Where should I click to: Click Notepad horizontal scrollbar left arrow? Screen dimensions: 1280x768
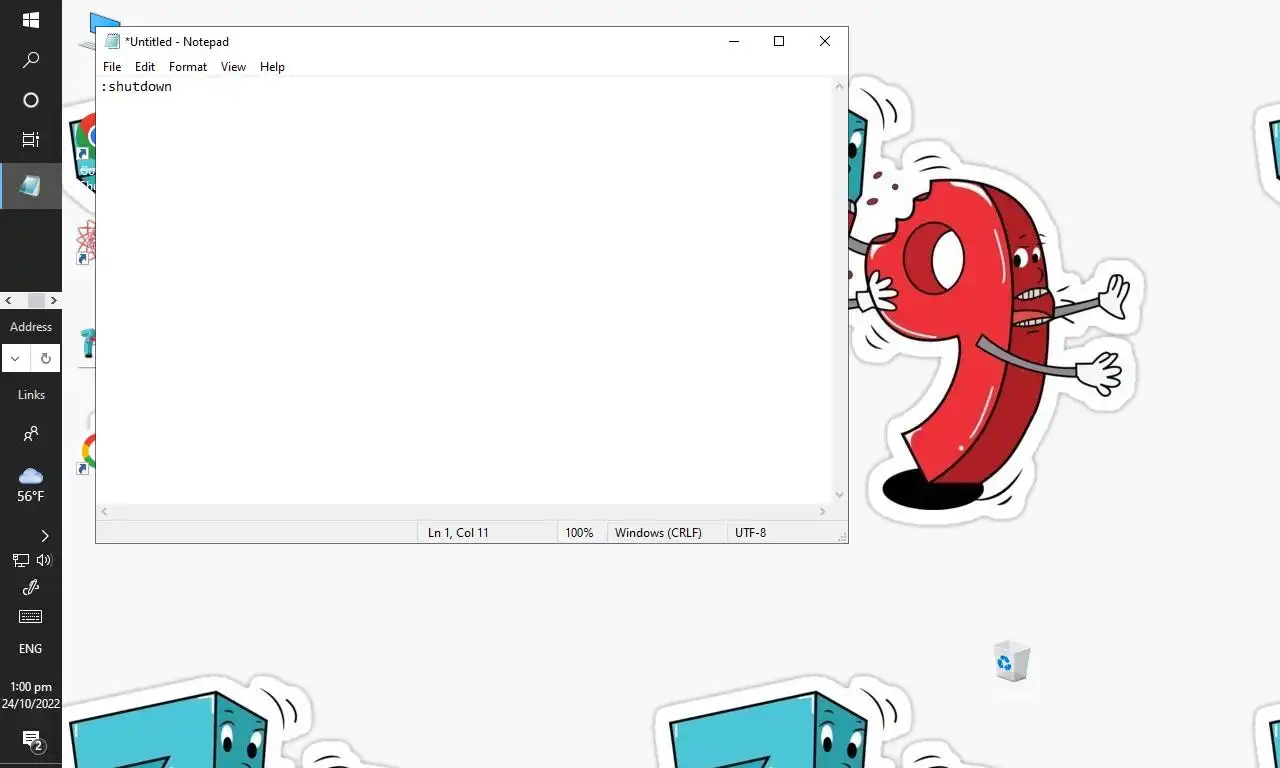(104, 511)
